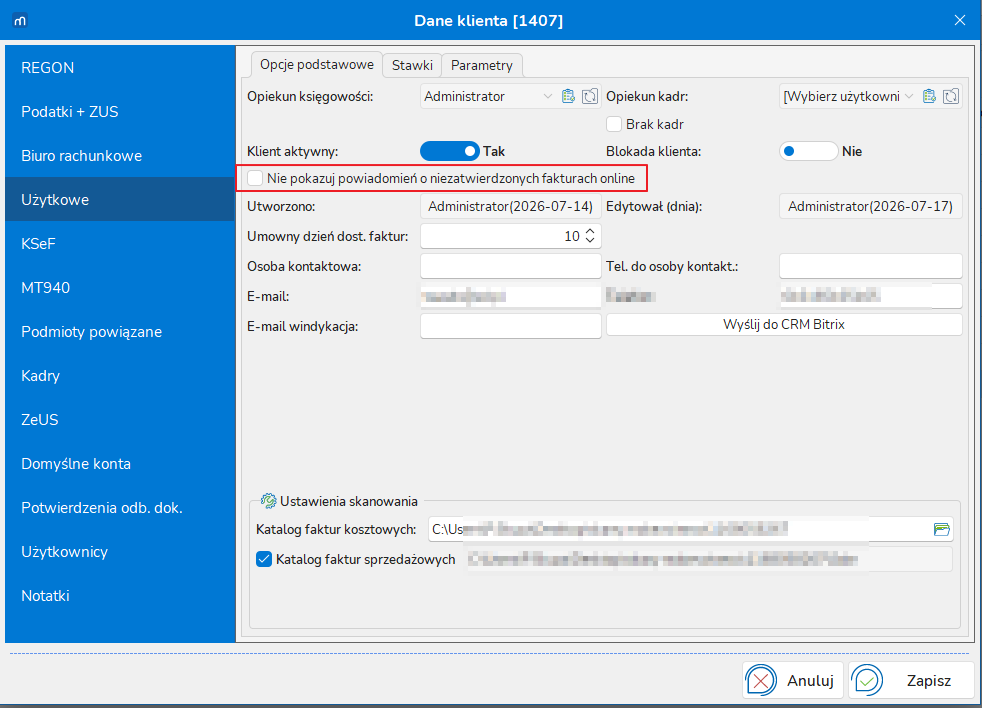Open the KSeF section
The image size is (982, 708).
pyautogui.click(x=120, y=243)
